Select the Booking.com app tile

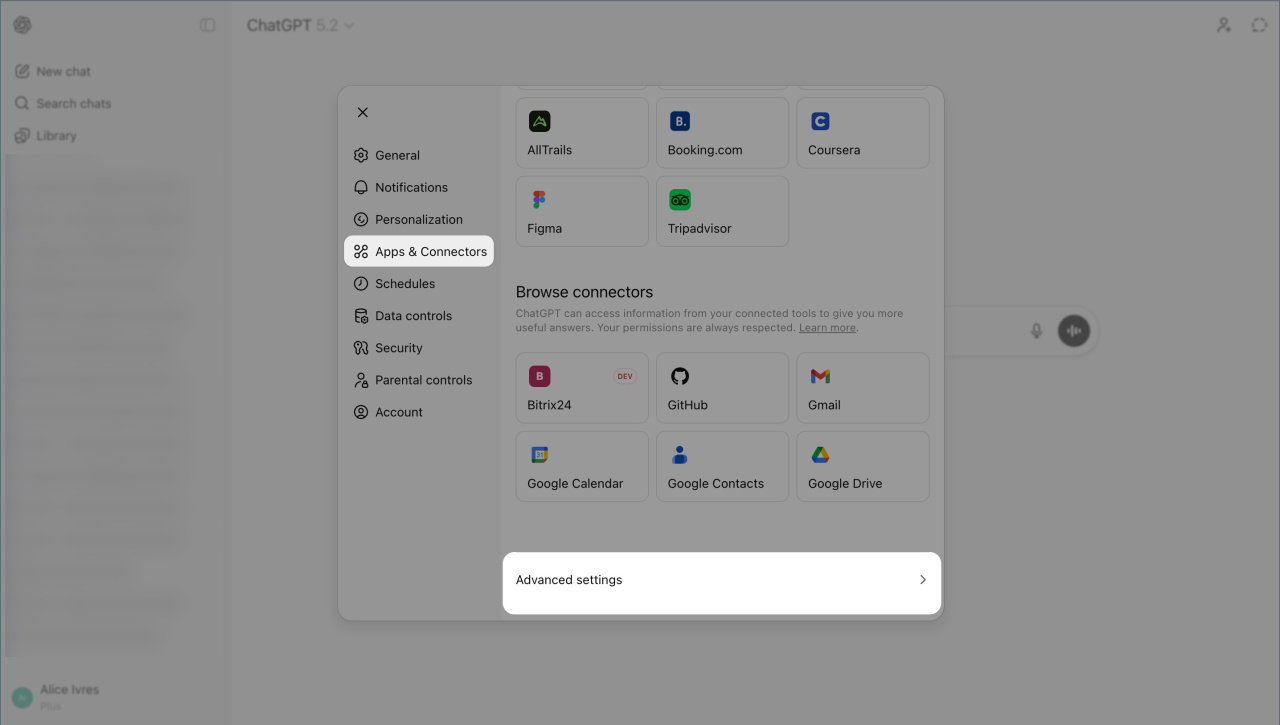point(722,133)
